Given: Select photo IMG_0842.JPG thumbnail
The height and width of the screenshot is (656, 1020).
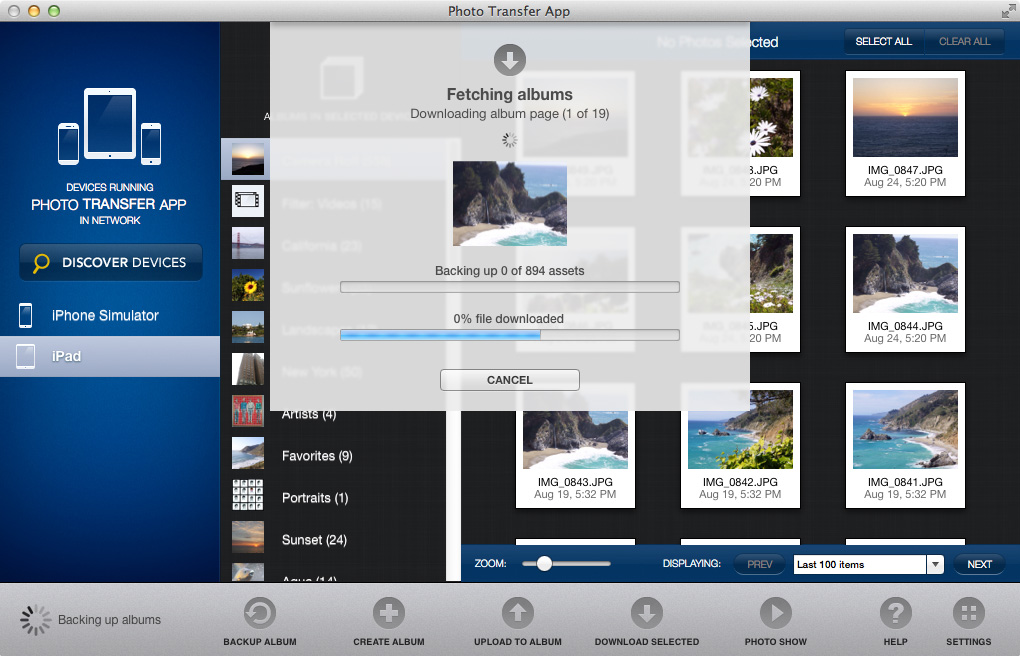Looking at the screenshot, I should point(740,430).
